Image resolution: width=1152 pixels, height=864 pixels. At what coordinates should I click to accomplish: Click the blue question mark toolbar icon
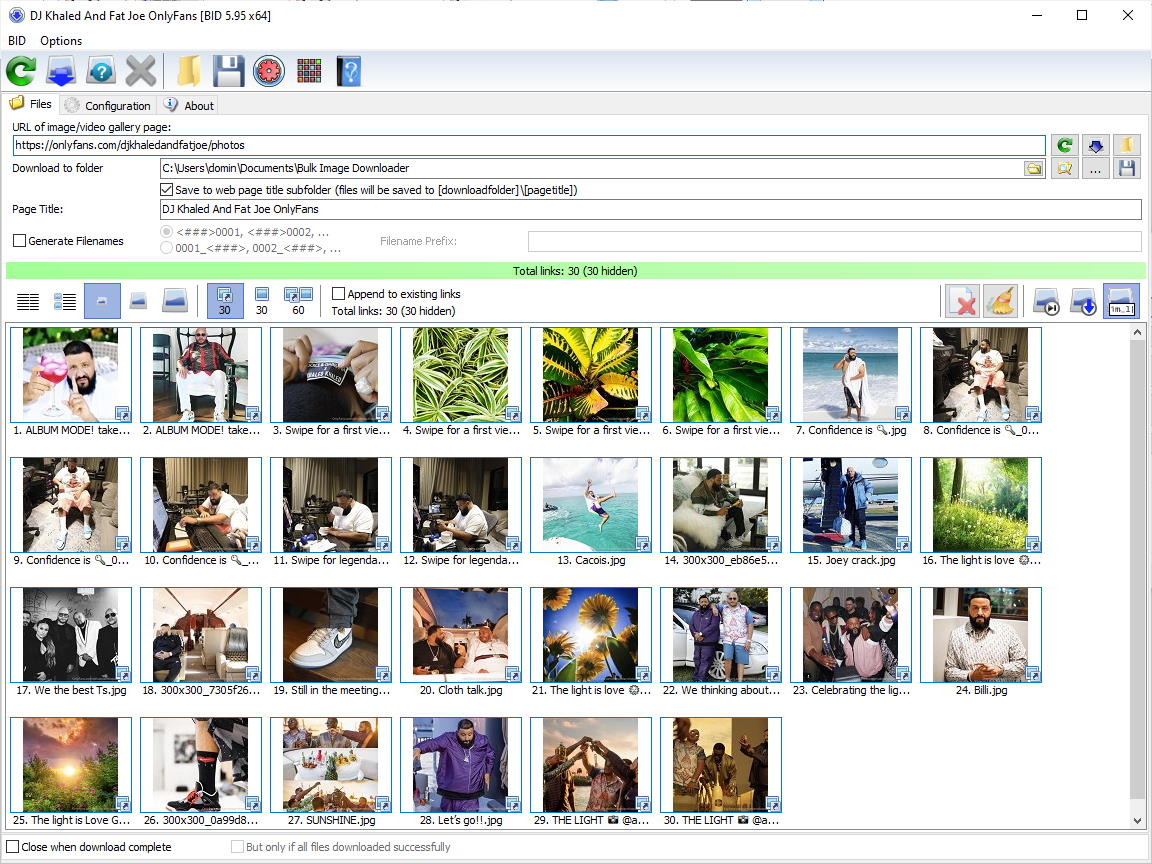pos(101,71)
